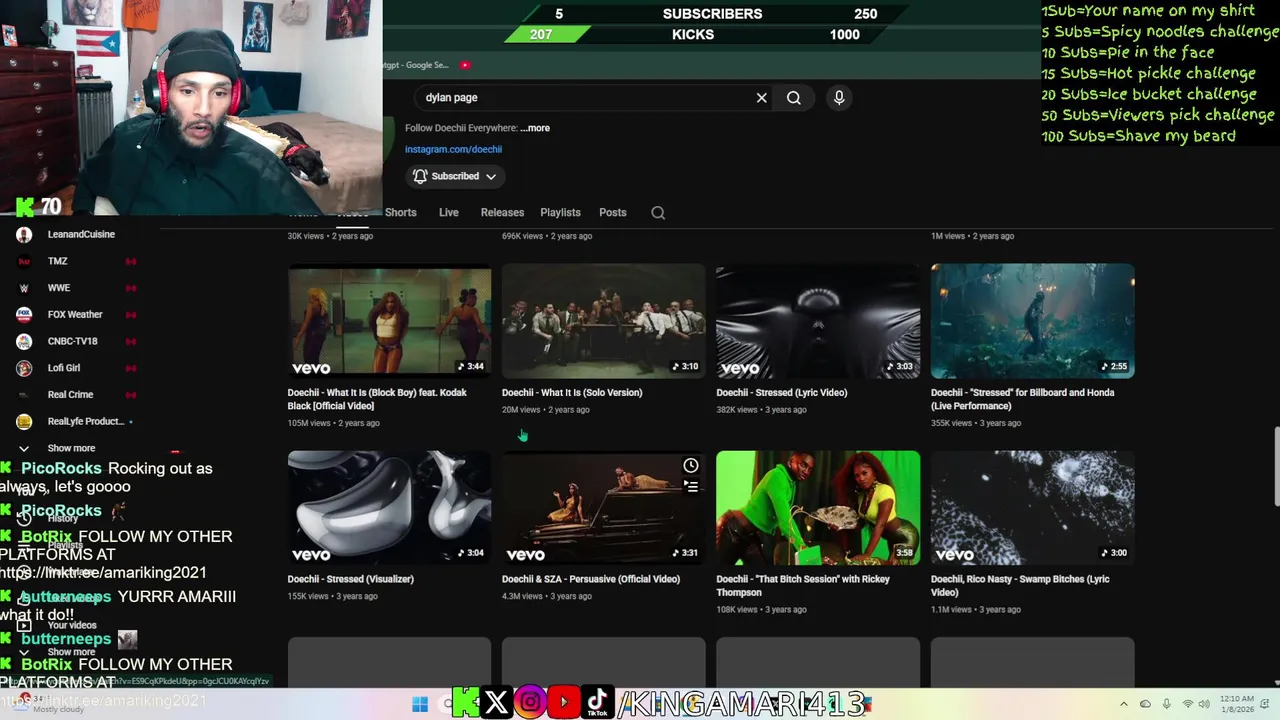
Task: Play the Swamp Bitches 3:00 thumbnail
Action: [x=1033, y=508]
